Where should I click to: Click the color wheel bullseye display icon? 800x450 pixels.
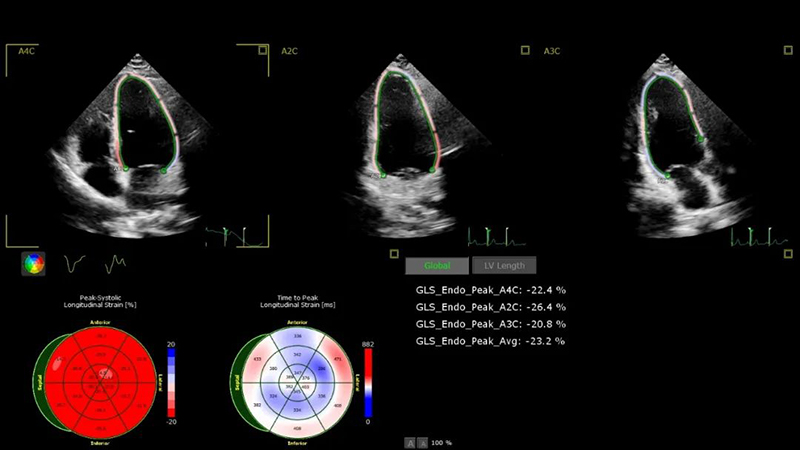click(34, 264)
